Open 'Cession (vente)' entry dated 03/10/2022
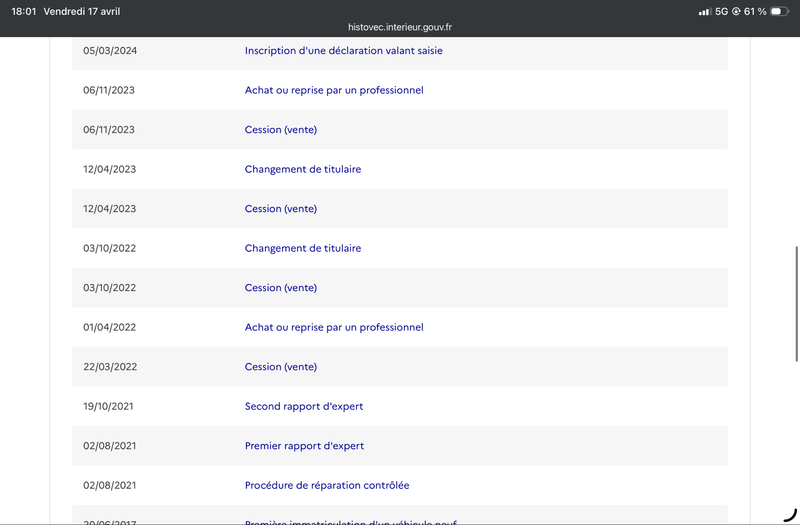 pyautogui.click(x=281, y=288)
